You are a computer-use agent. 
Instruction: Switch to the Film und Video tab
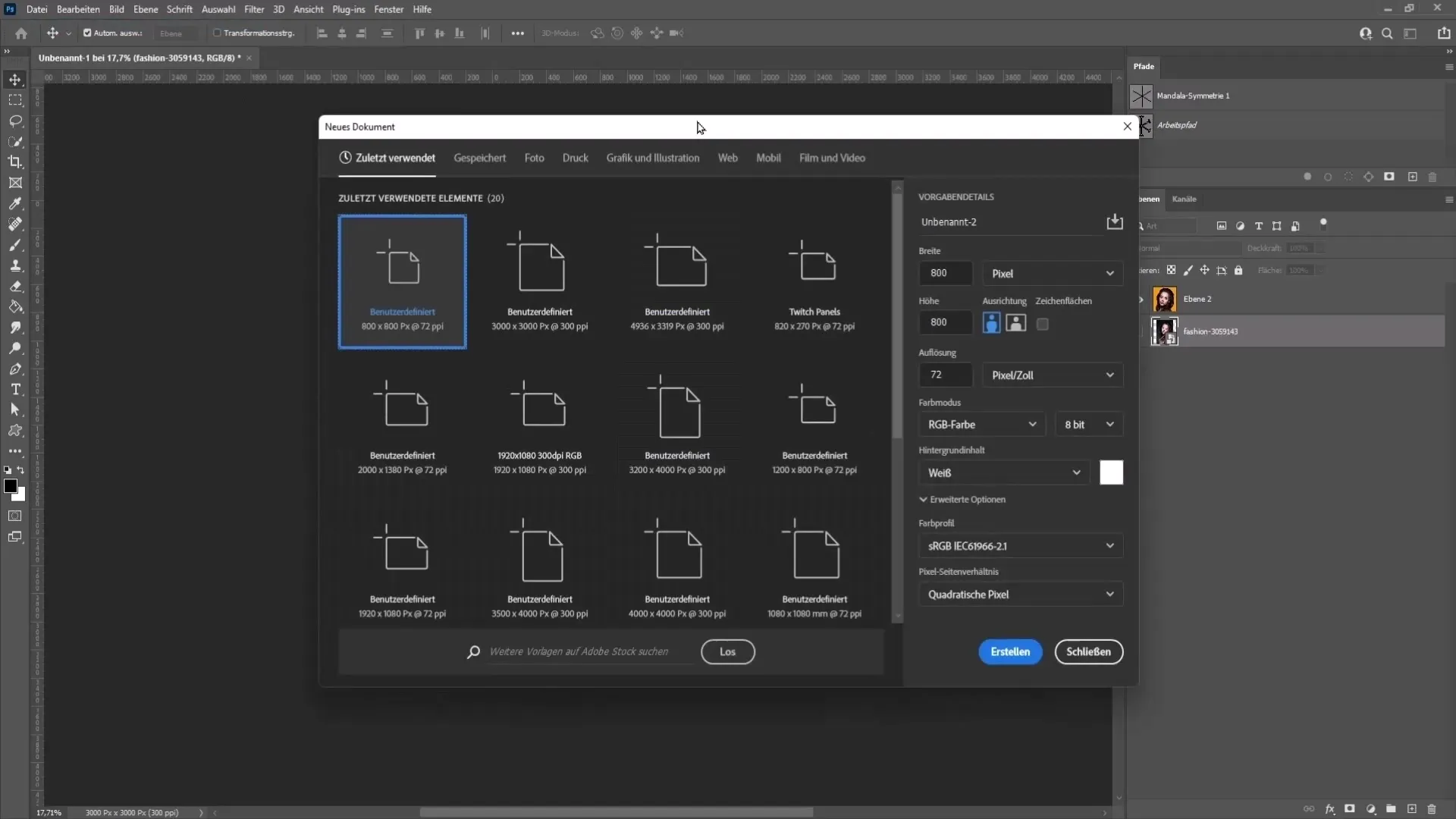[x=832, y=158]
